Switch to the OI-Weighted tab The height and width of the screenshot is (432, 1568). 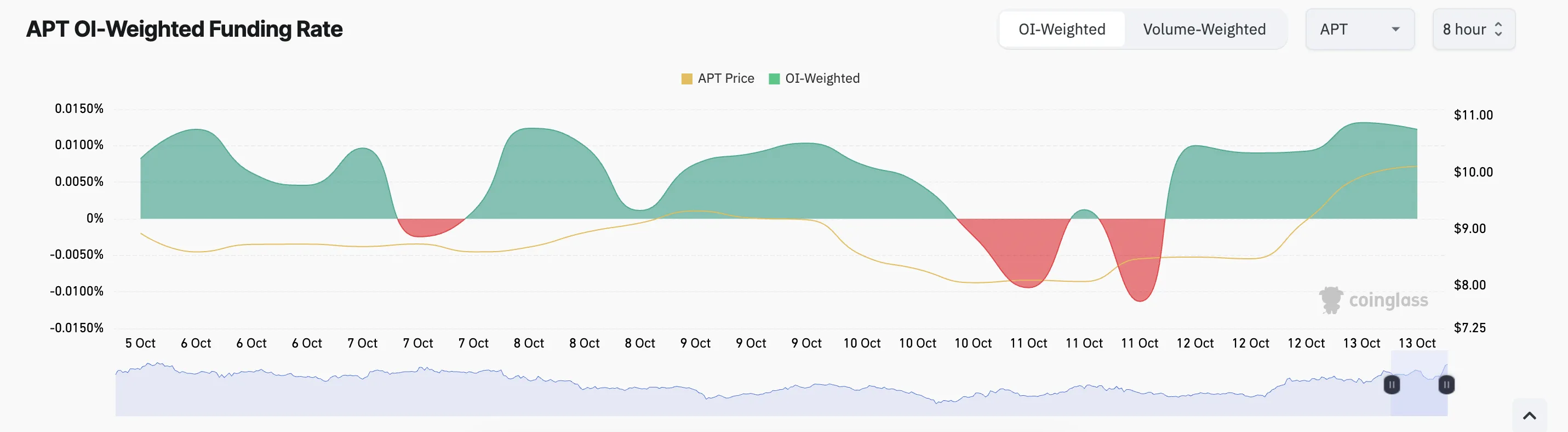(x=1062, y=29)
